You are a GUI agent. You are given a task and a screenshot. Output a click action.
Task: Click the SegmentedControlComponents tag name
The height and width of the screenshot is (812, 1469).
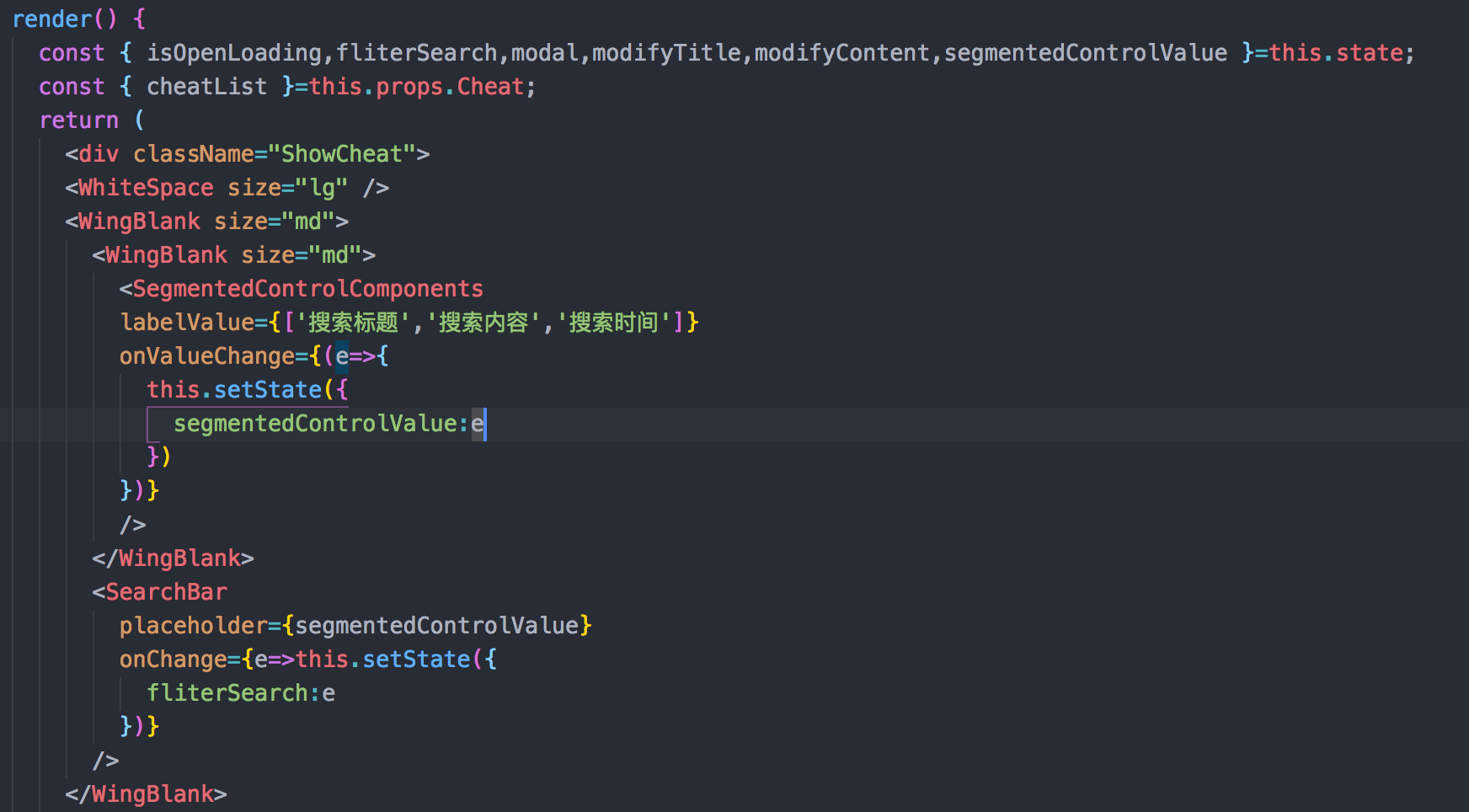[x=307, y=288]
